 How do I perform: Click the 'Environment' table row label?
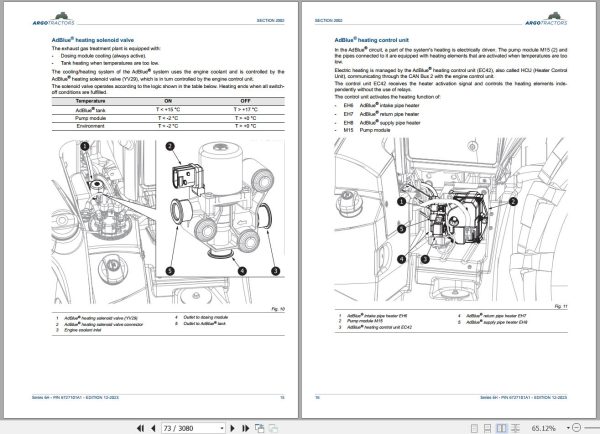(x=90, y=126)
